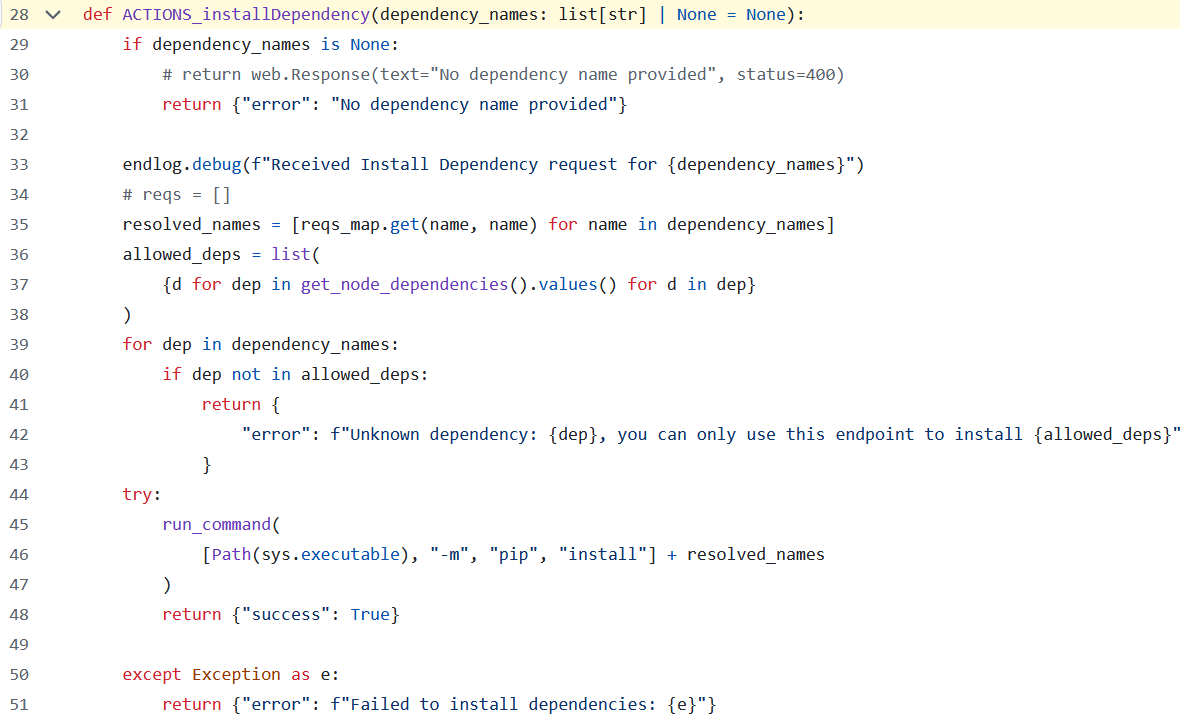Viewport: 1180px width, 718px height.
Task: Click the 'if dependency_names is None:' line
Action: click(x=260, y=44)
